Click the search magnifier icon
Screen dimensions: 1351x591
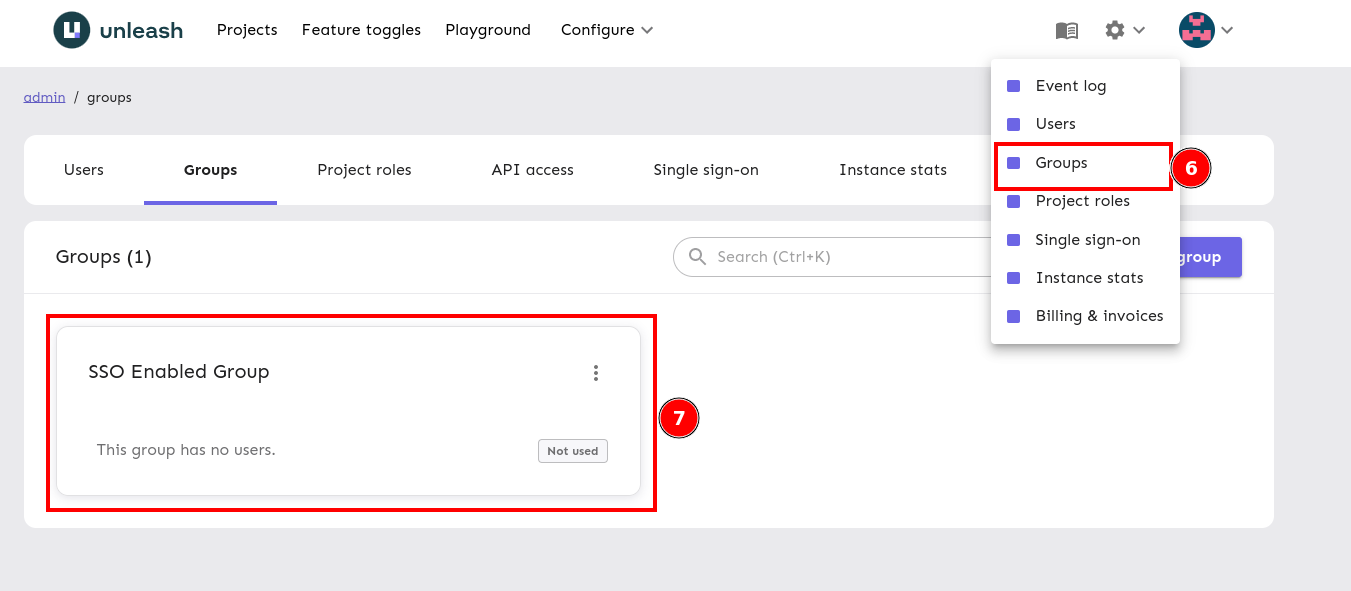click(x=697, y=257)
